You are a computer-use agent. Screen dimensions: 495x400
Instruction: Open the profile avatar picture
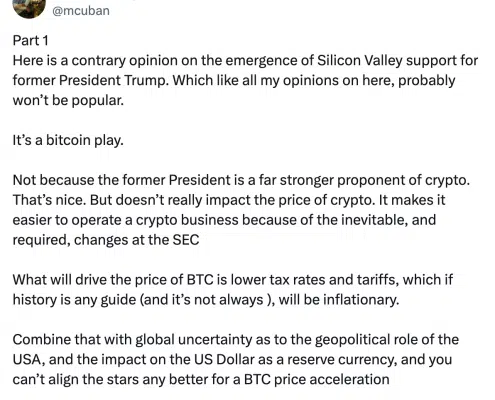[29, 7]
